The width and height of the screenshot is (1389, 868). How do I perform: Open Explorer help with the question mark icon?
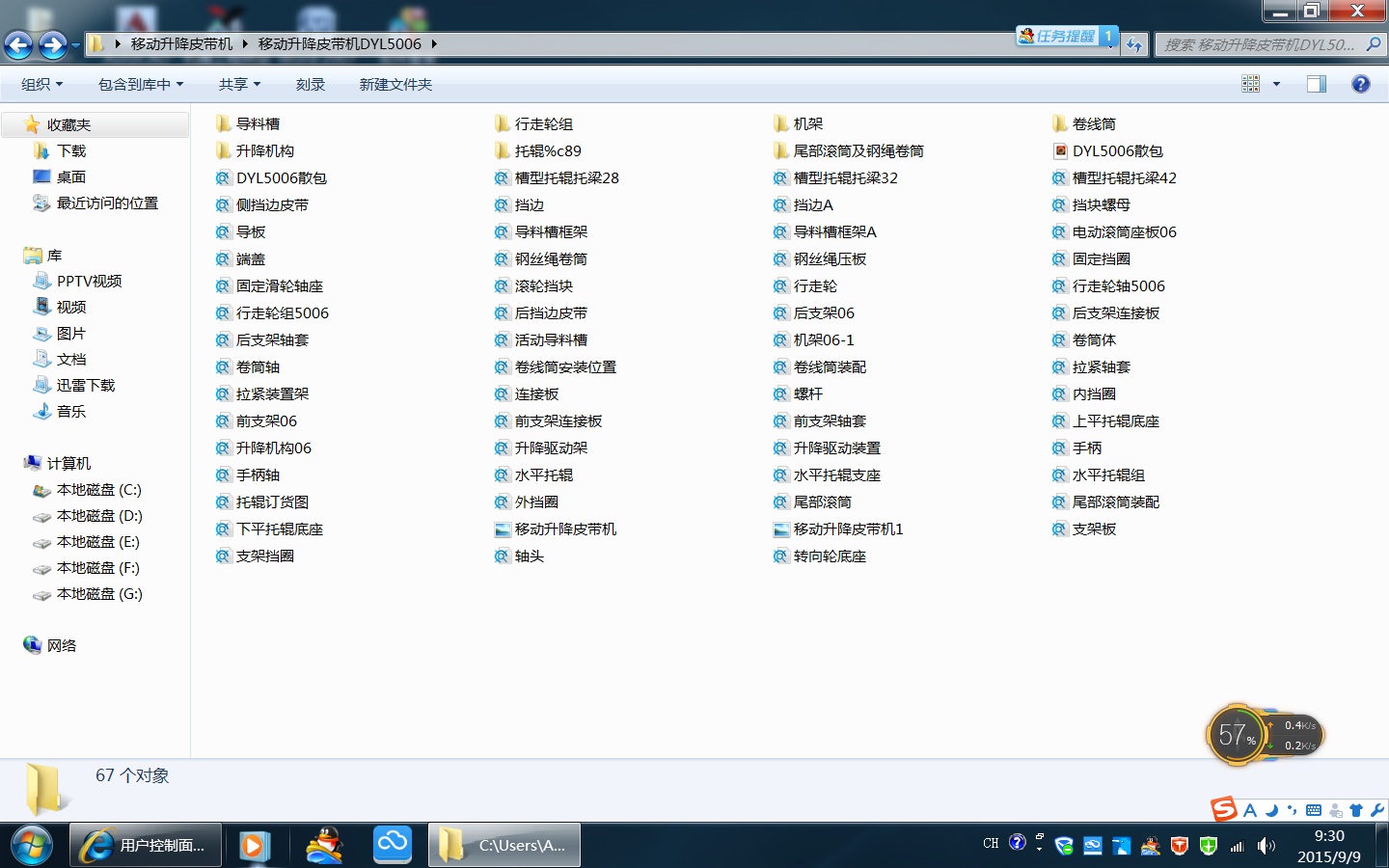click(x=1360, y=84)
